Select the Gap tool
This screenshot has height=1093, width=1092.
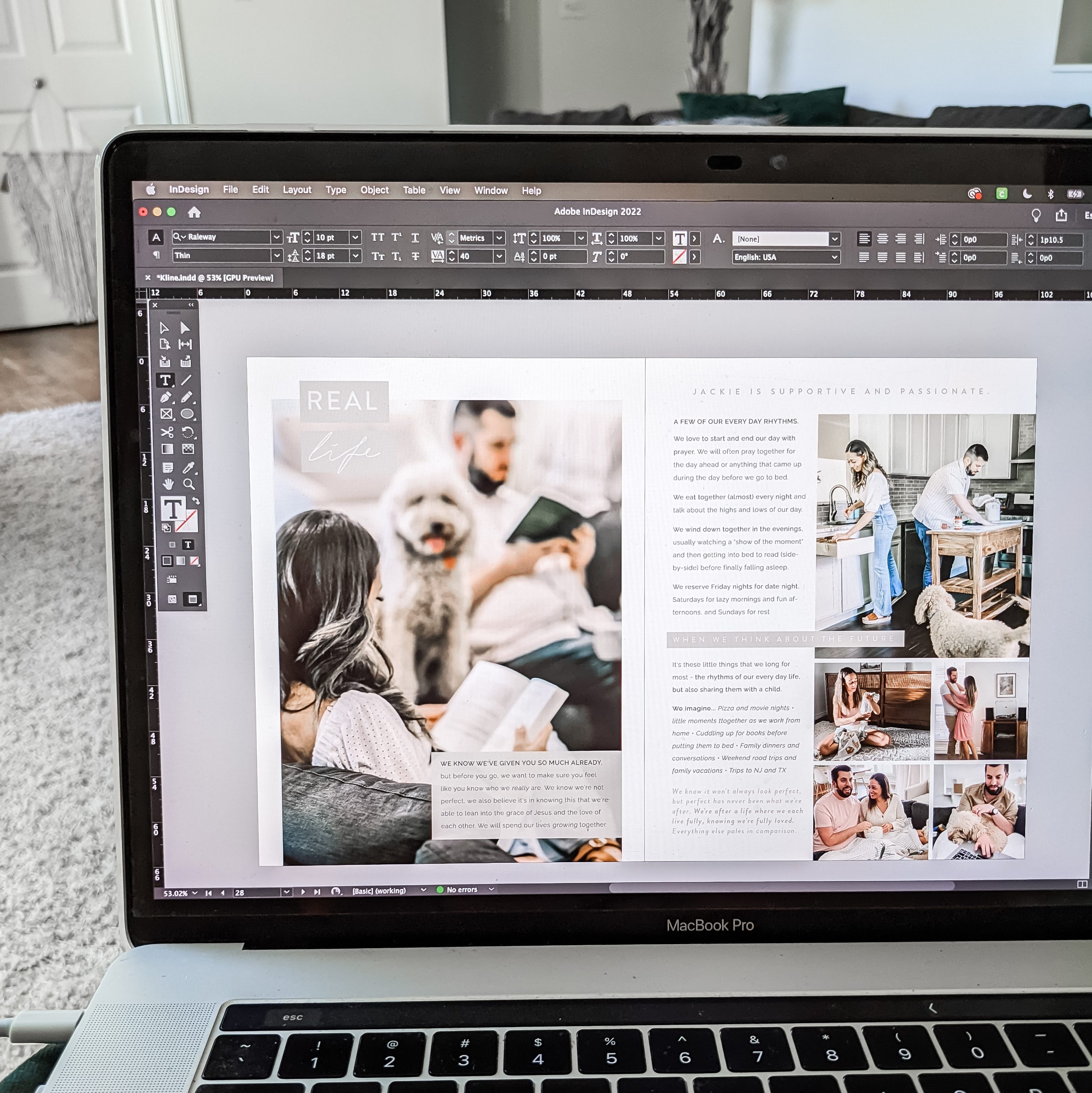point(185,344)
